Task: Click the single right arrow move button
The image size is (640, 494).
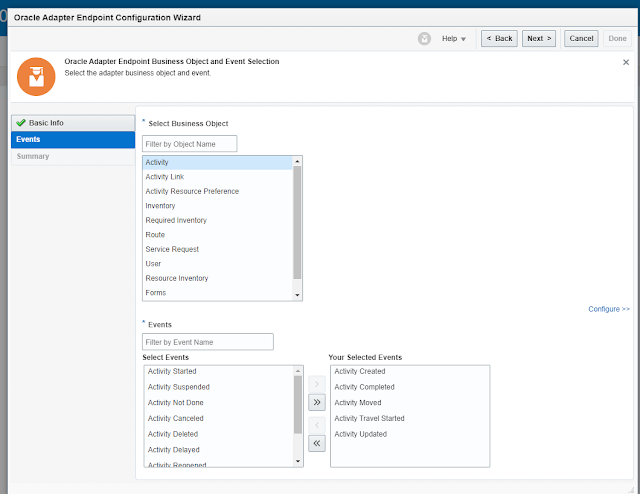Action: tap(317, 384)
